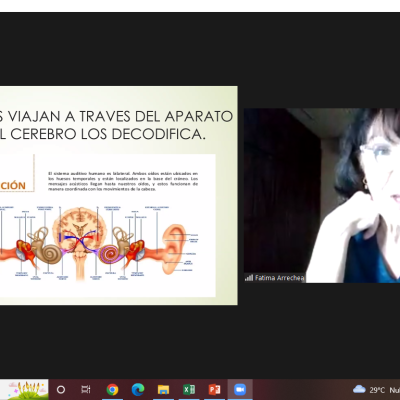Click the shared slide with ear diagram
The height and width of the screenshot is (400, 400).
tap(119, 195)
